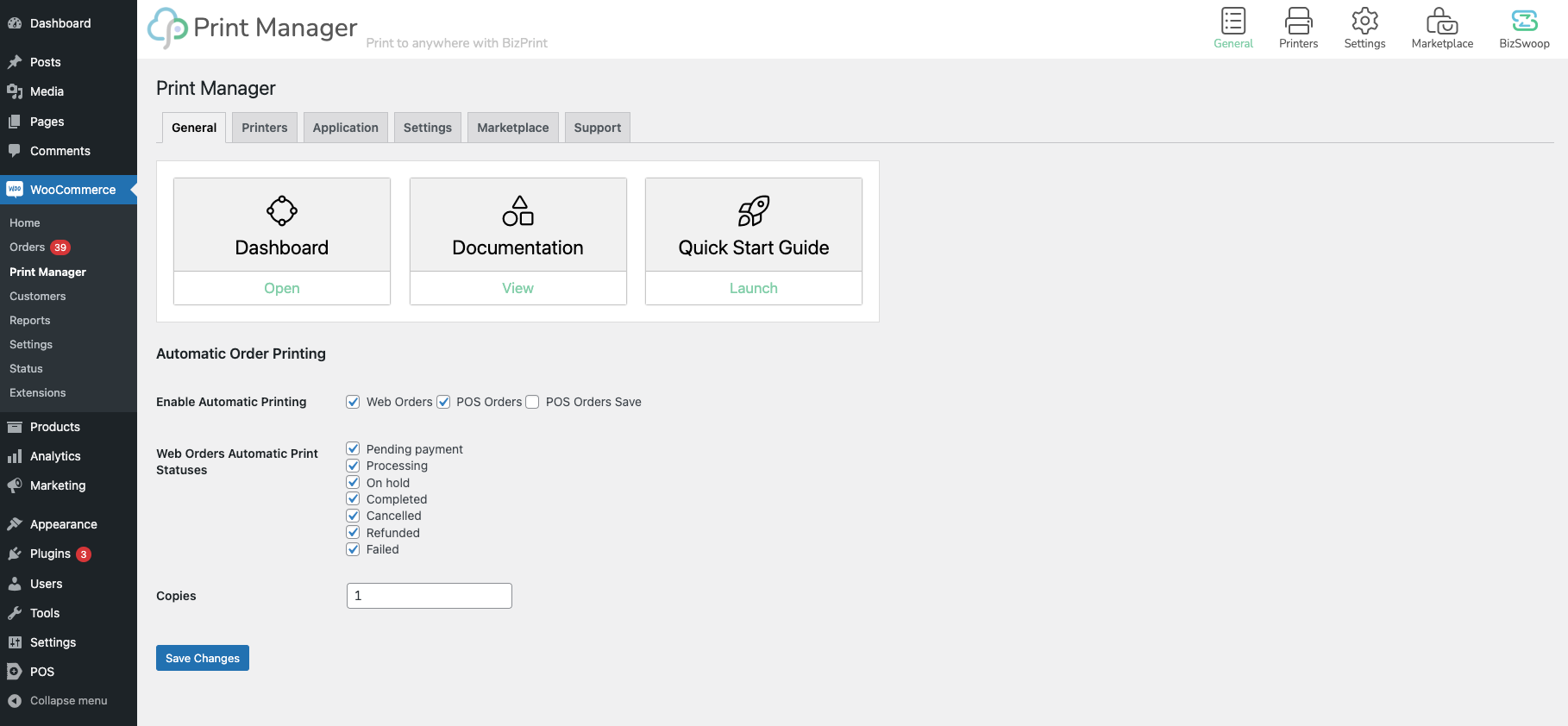Click the Dashboard card target icon
Image resolution: width=1568 pixels, height=726 pixels.
click(x=282, y=210)
